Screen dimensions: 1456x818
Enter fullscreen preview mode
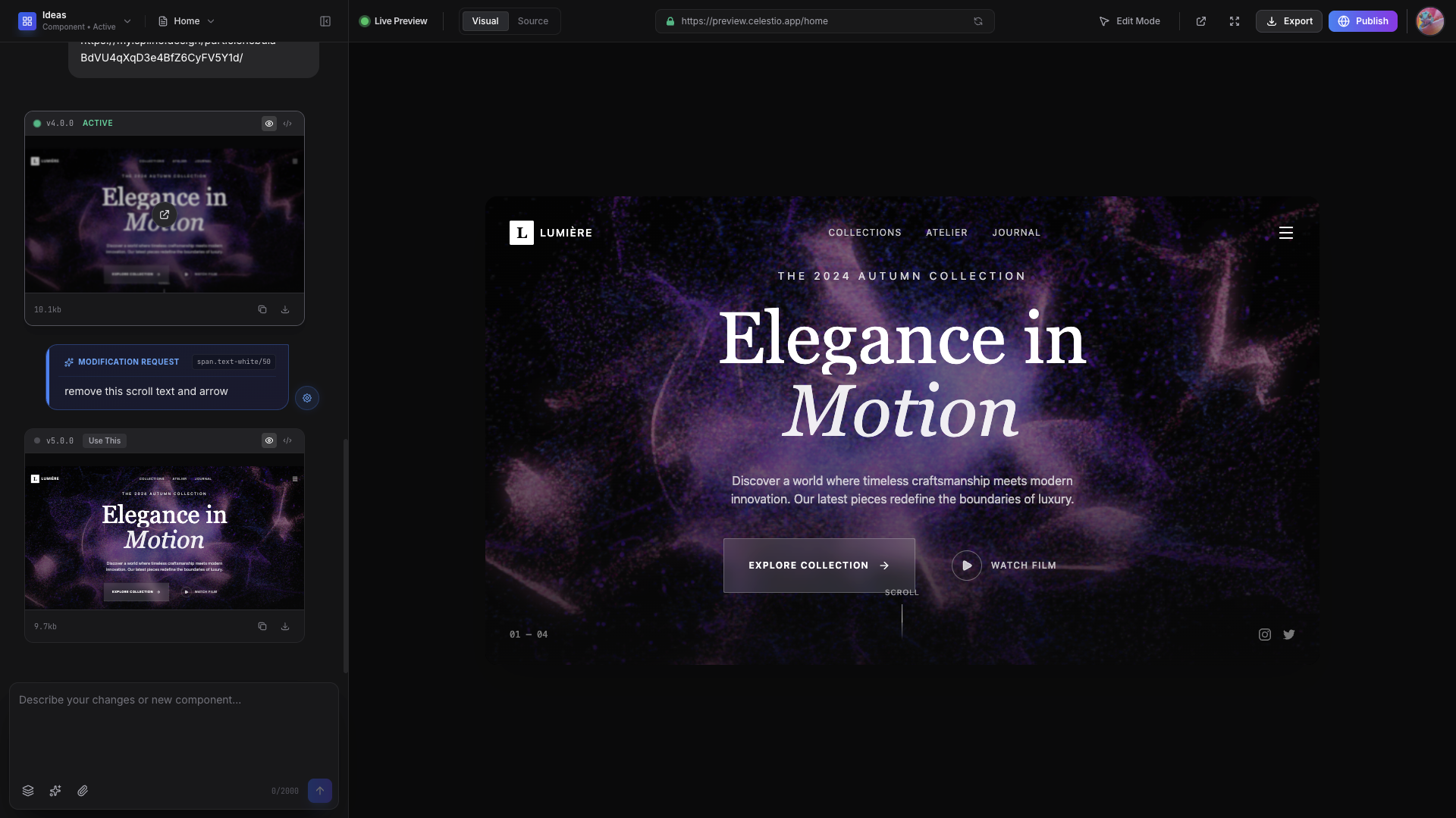[x=1235, y=21]
